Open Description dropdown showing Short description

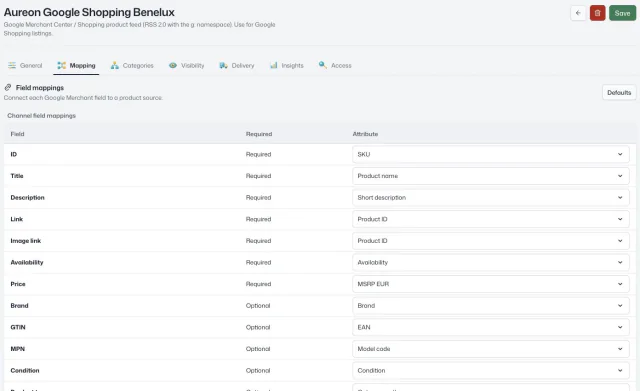coord(491,198)
